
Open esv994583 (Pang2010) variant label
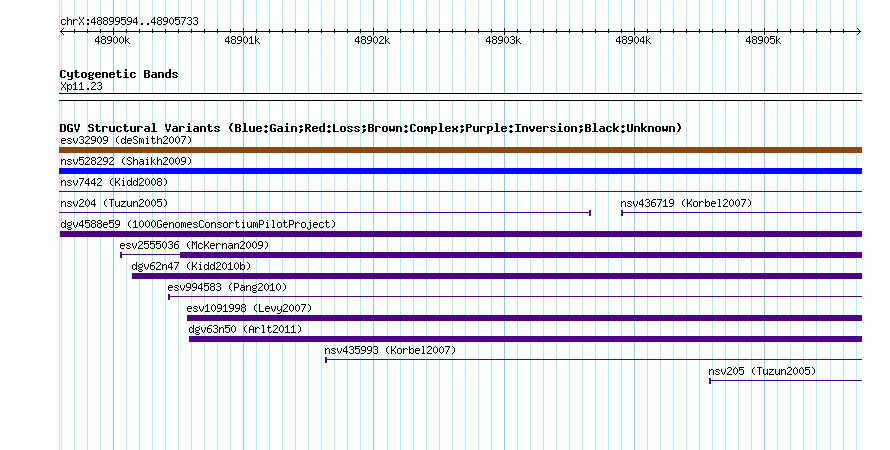pyautogui.click(x=227, y=287)
